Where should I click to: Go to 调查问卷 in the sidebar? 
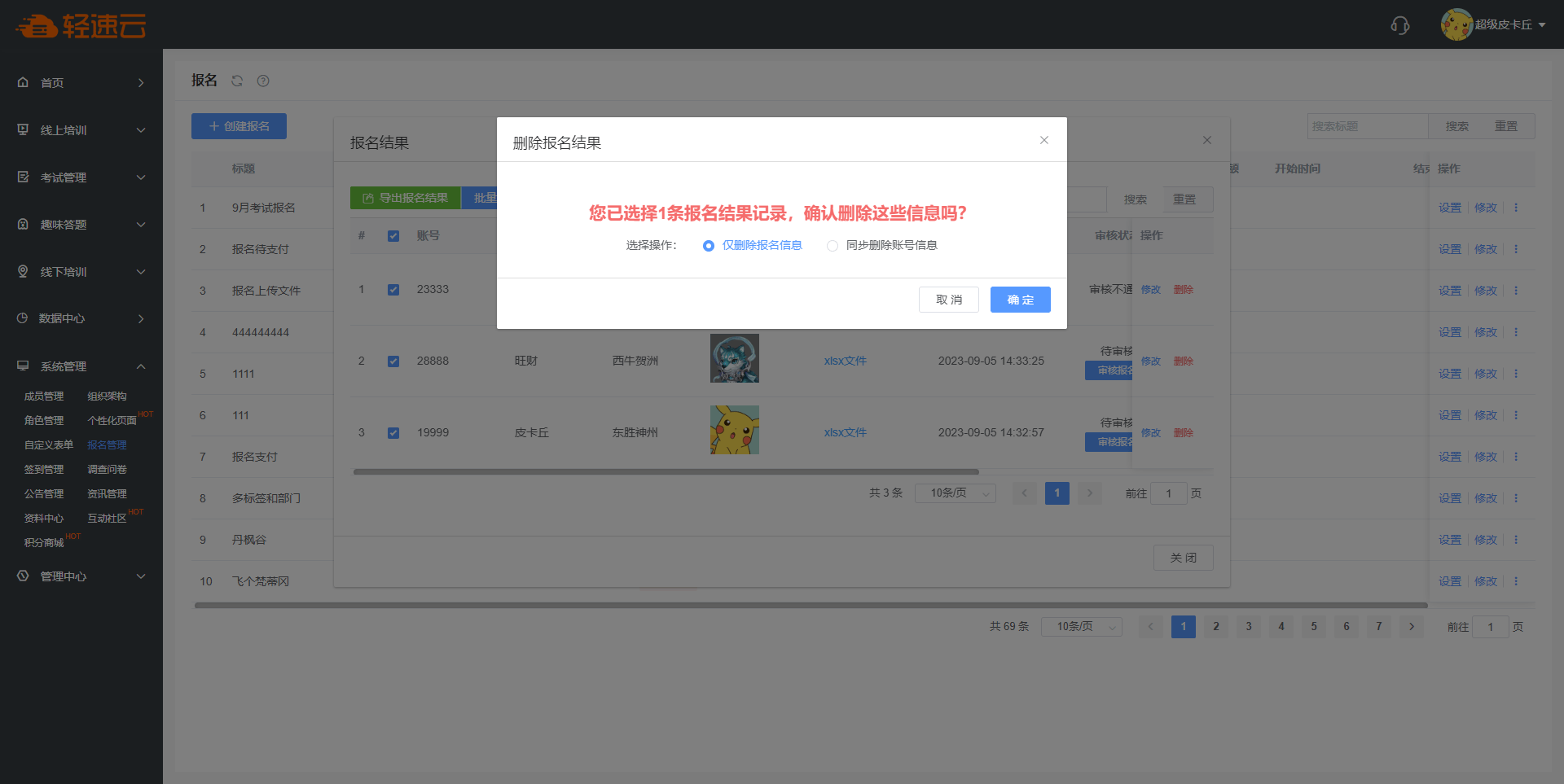point(107,470)
